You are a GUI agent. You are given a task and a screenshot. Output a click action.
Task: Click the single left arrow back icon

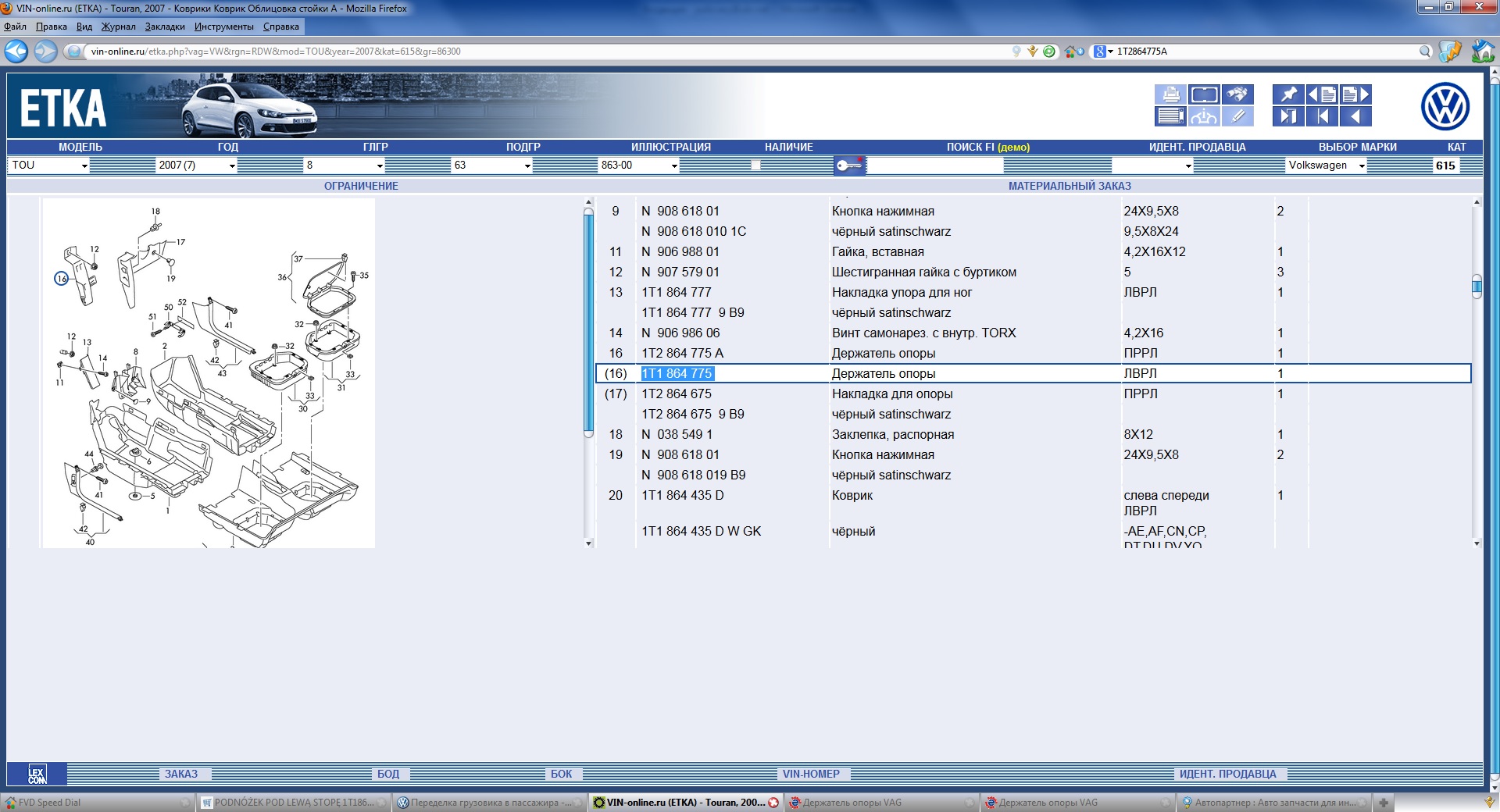coord(1355,116)
